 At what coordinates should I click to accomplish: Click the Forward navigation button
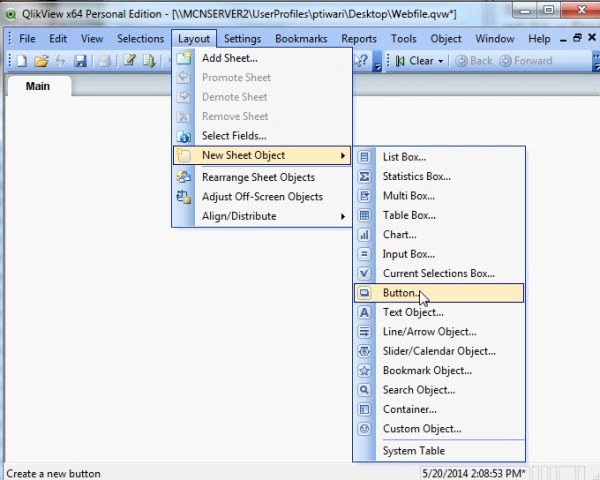click(526, 61)
